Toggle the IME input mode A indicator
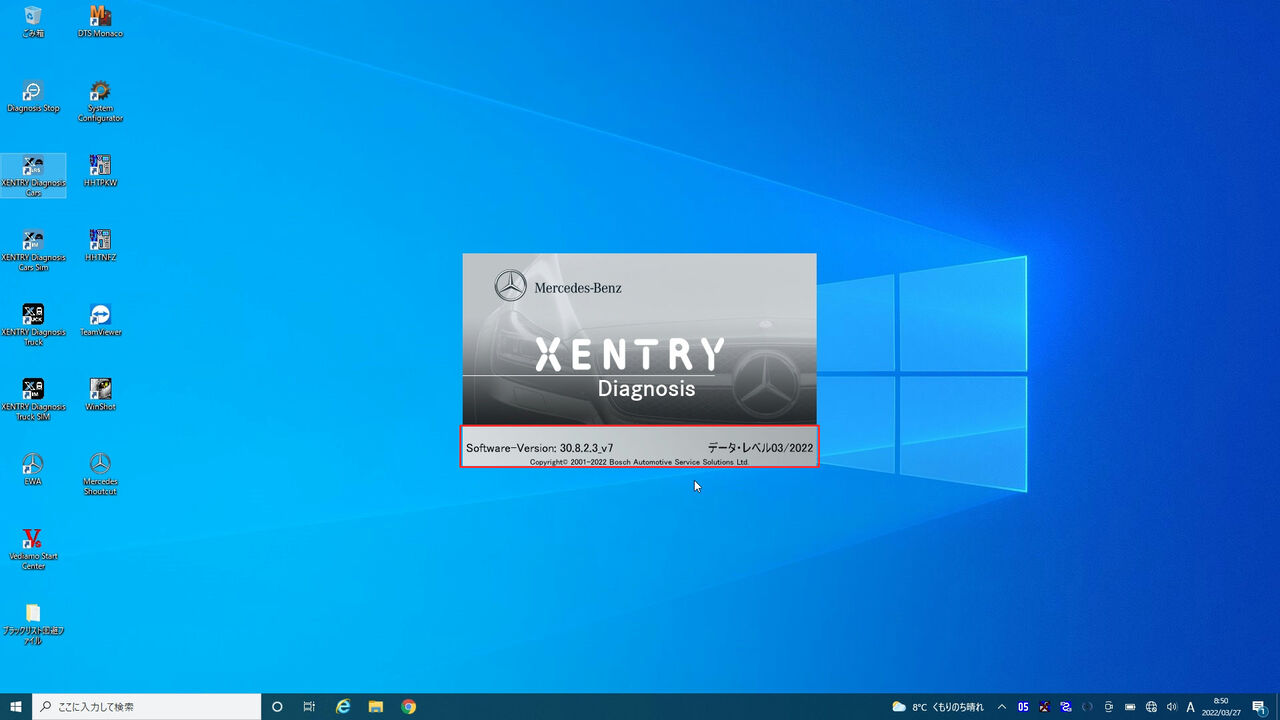 pyautogui.click(x=1191, y=707)
